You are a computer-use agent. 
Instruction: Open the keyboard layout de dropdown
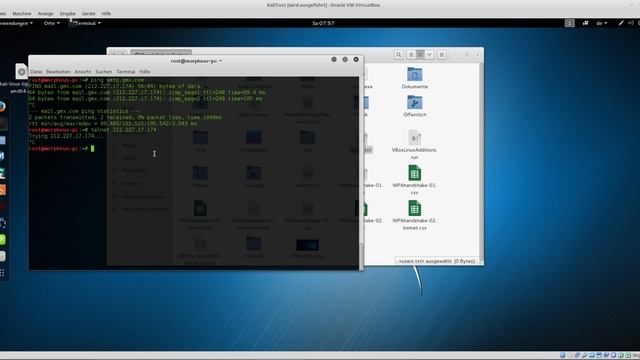tap(602, 23)
